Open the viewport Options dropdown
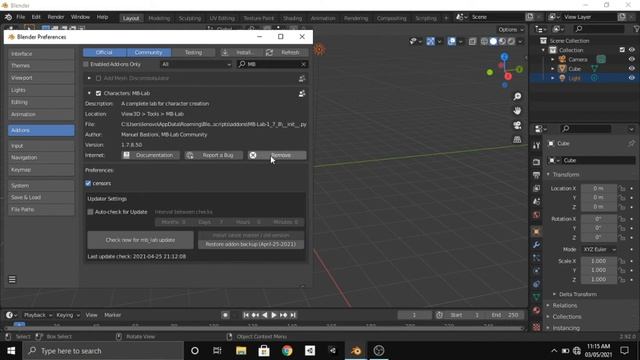The width and height of the screenshot is (640, 360). click(x=511, y=29)
